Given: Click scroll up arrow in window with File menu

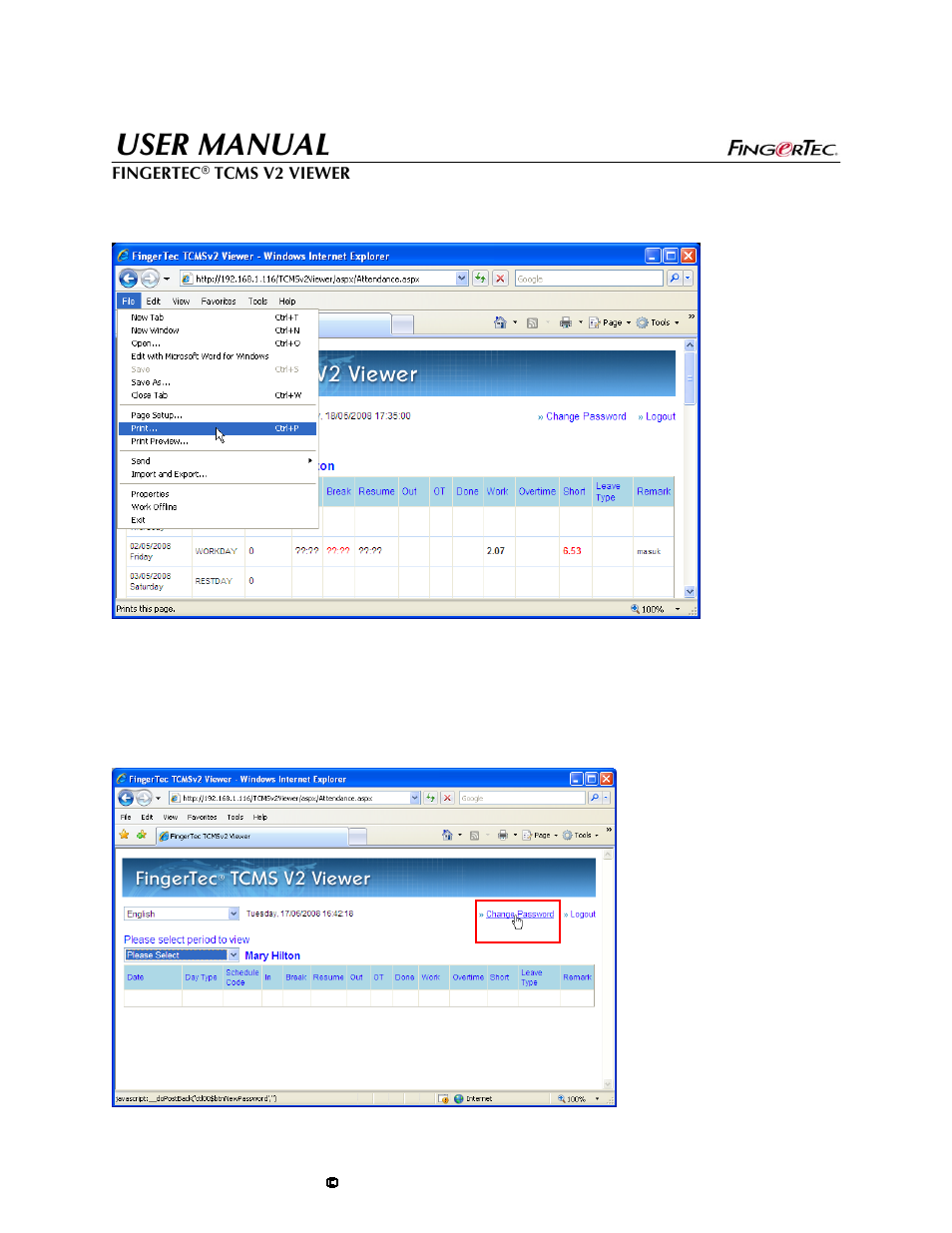Looking at the screenshot, I should [x=690, y=344].
